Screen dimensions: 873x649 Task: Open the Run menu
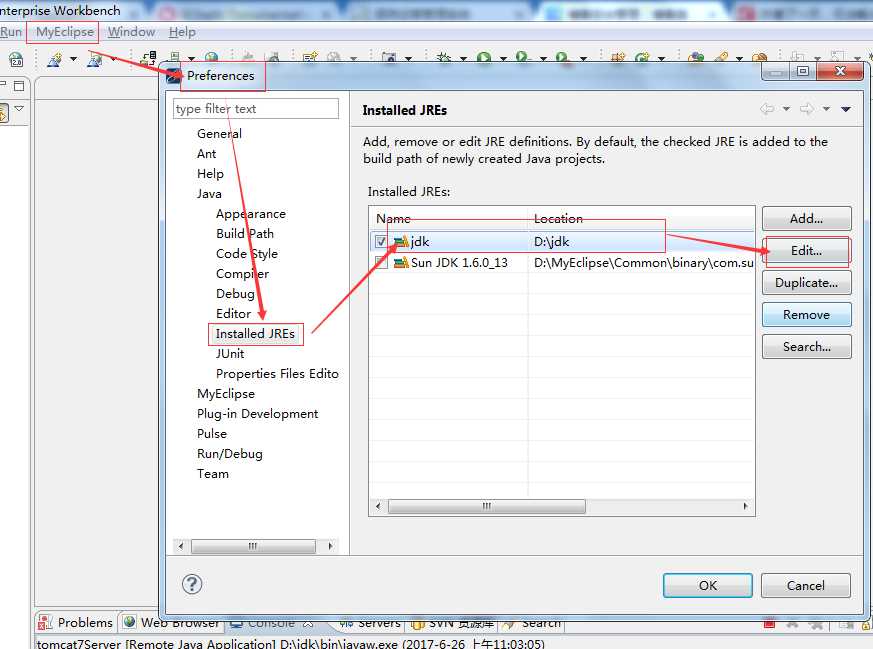[11, 32]
